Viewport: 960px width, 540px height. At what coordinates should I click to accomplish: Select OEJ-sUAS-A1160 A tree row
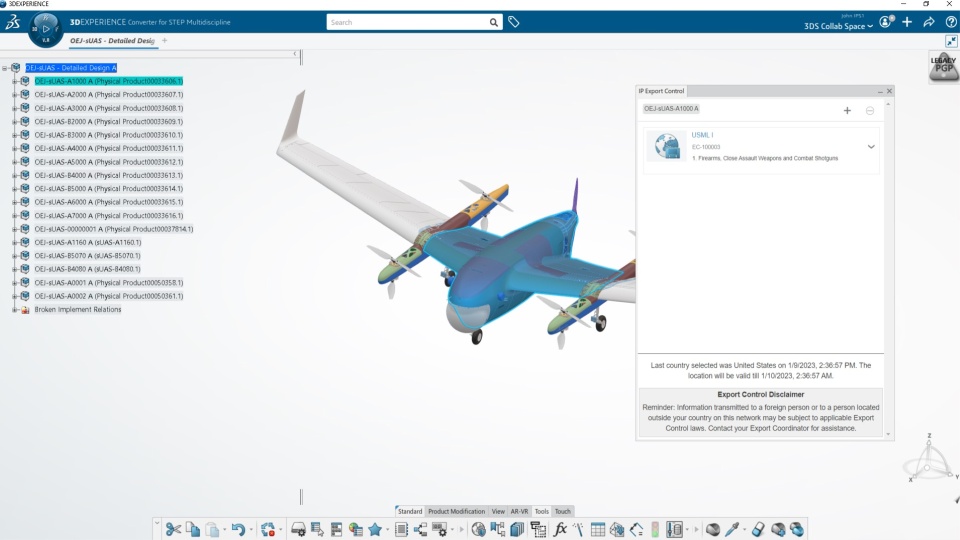88,242
